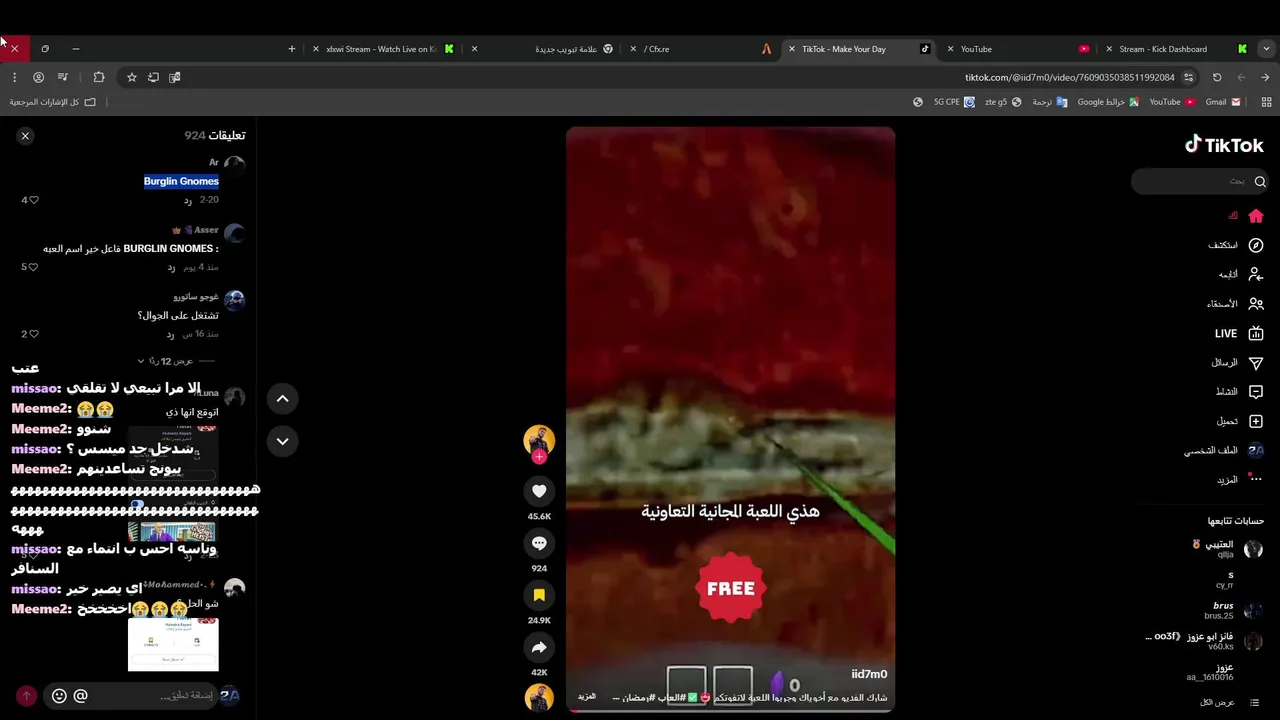1280x720 pixels.
Task: Open the Upload option in sidebar
Action: (1256, 421)
